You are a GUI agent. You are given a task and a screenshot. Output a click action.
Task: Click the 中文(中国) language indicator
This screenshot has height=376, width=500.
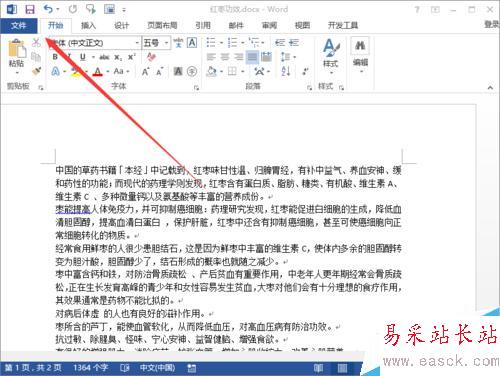[x=157, y=368]
